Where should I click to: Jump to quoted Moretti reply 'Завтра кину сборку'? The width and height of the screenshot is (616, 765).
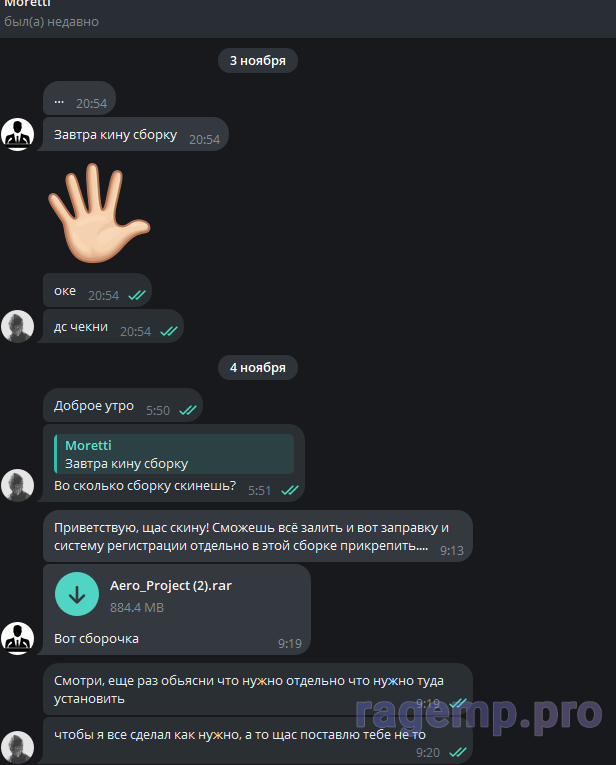click(x=174, y=454)
